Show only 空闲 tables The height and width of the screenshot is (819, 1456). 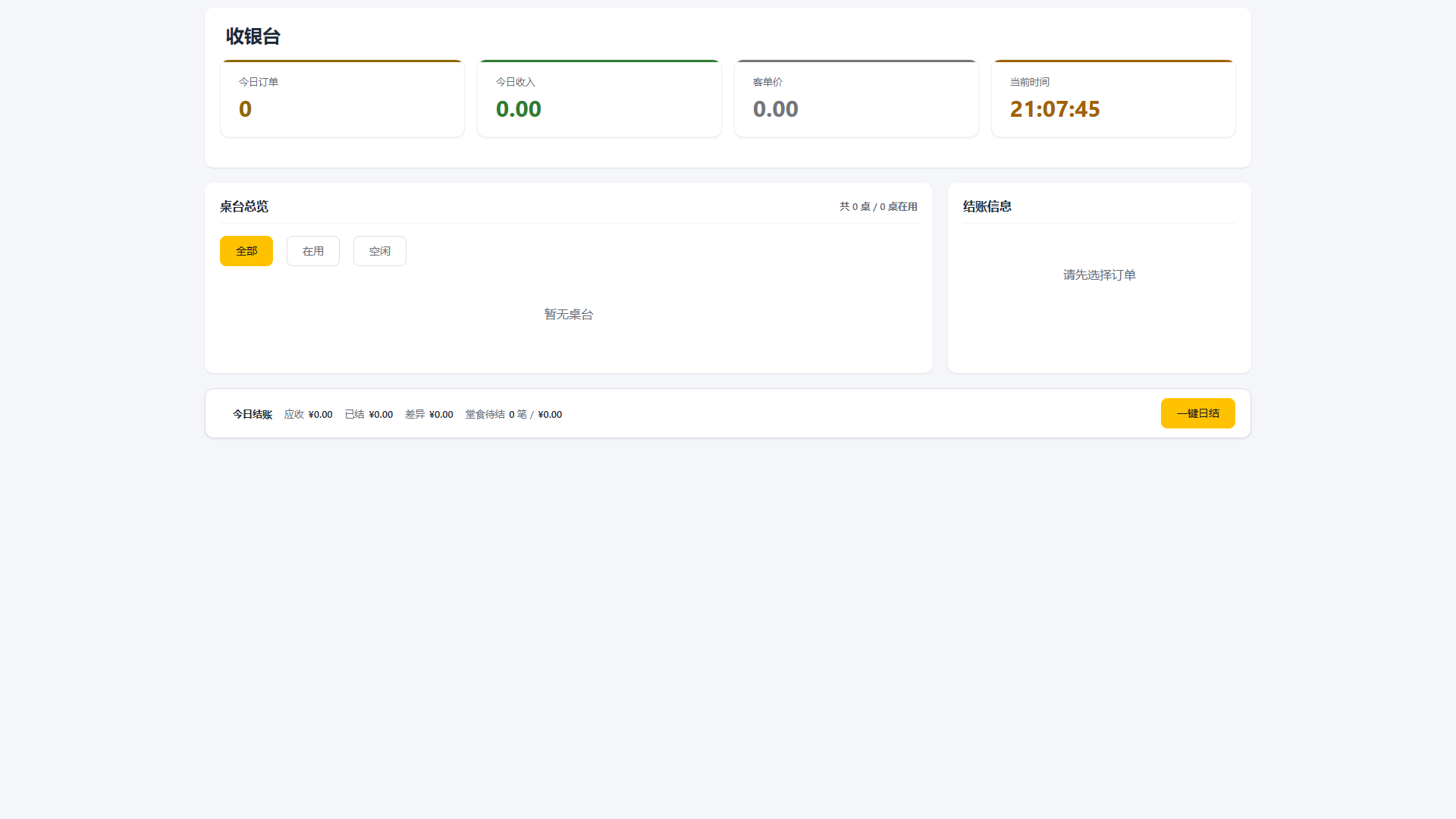tap(380, 251)
